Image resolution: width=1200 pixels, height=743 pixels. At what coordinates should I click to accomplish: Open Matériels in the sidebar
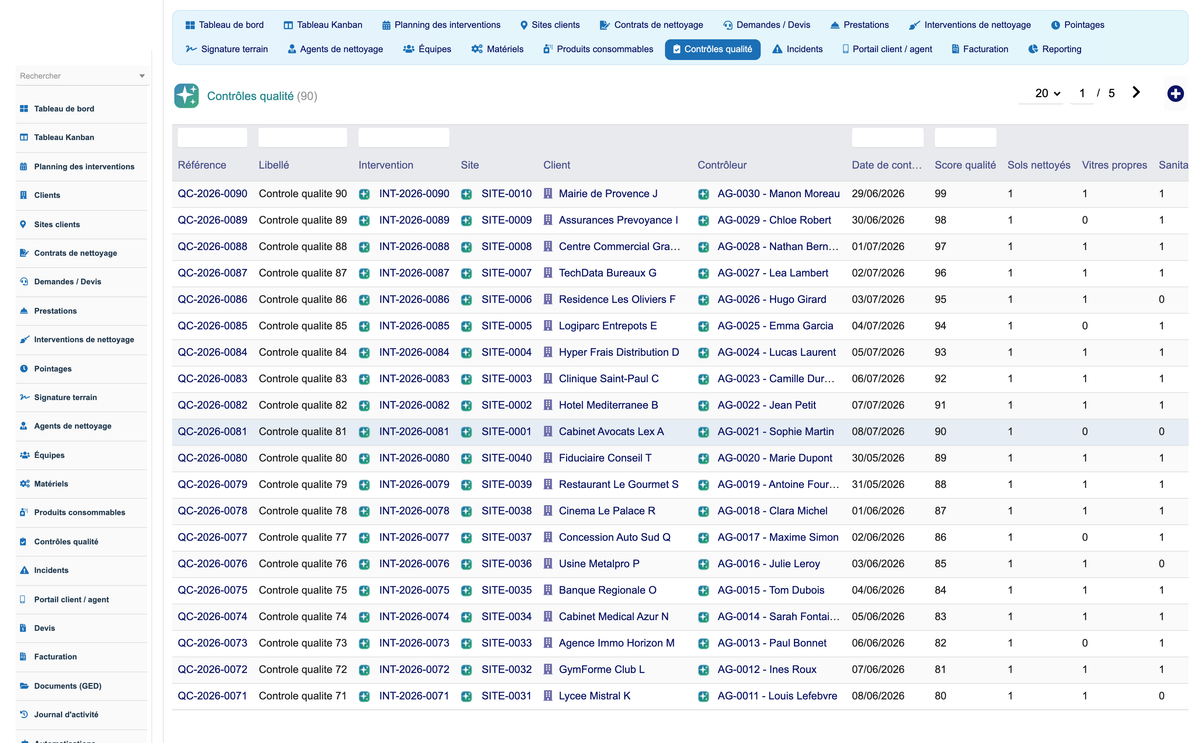(51, 484)
